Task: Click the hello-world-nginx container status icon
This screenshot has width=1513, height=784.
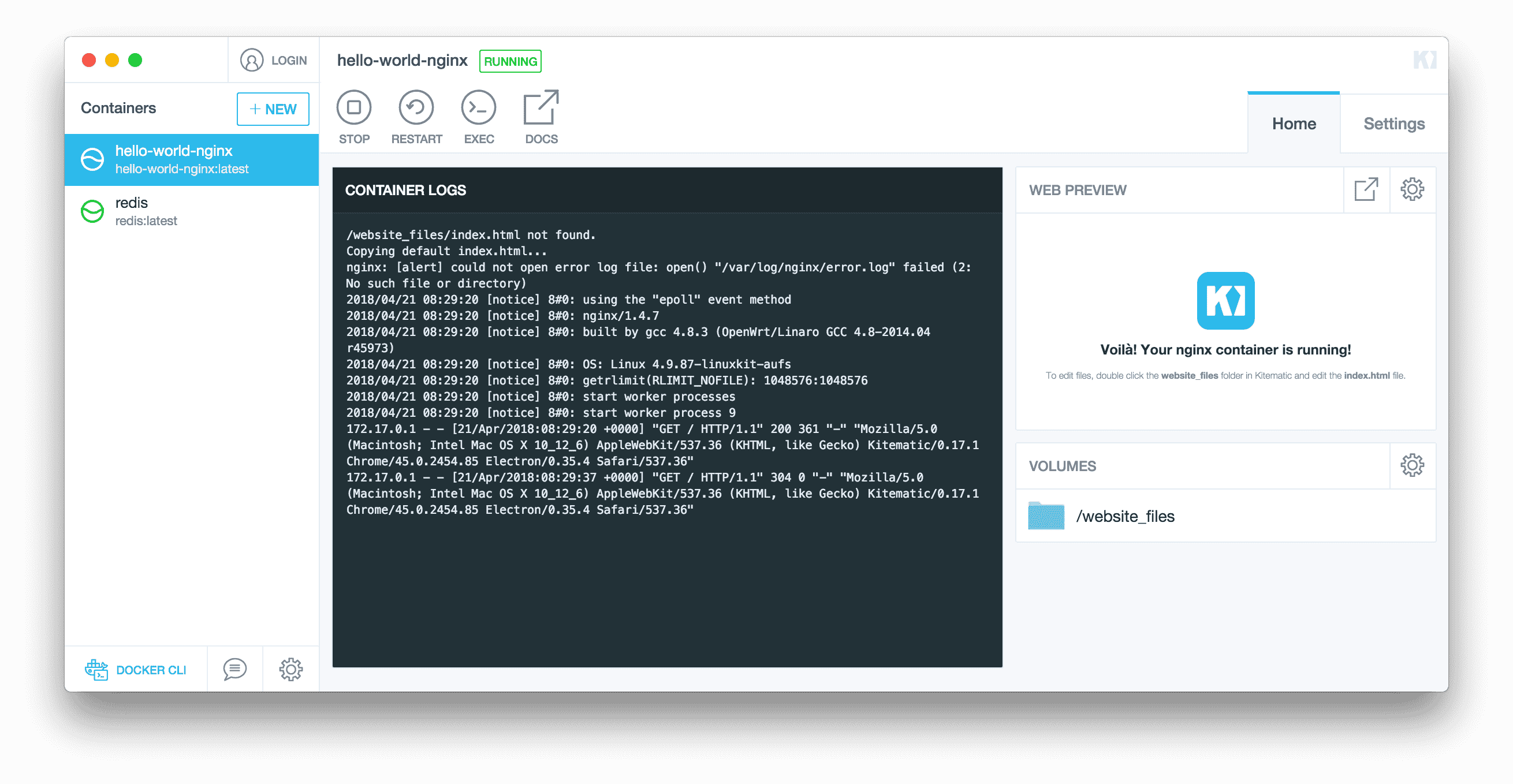Action: [92, 160]
